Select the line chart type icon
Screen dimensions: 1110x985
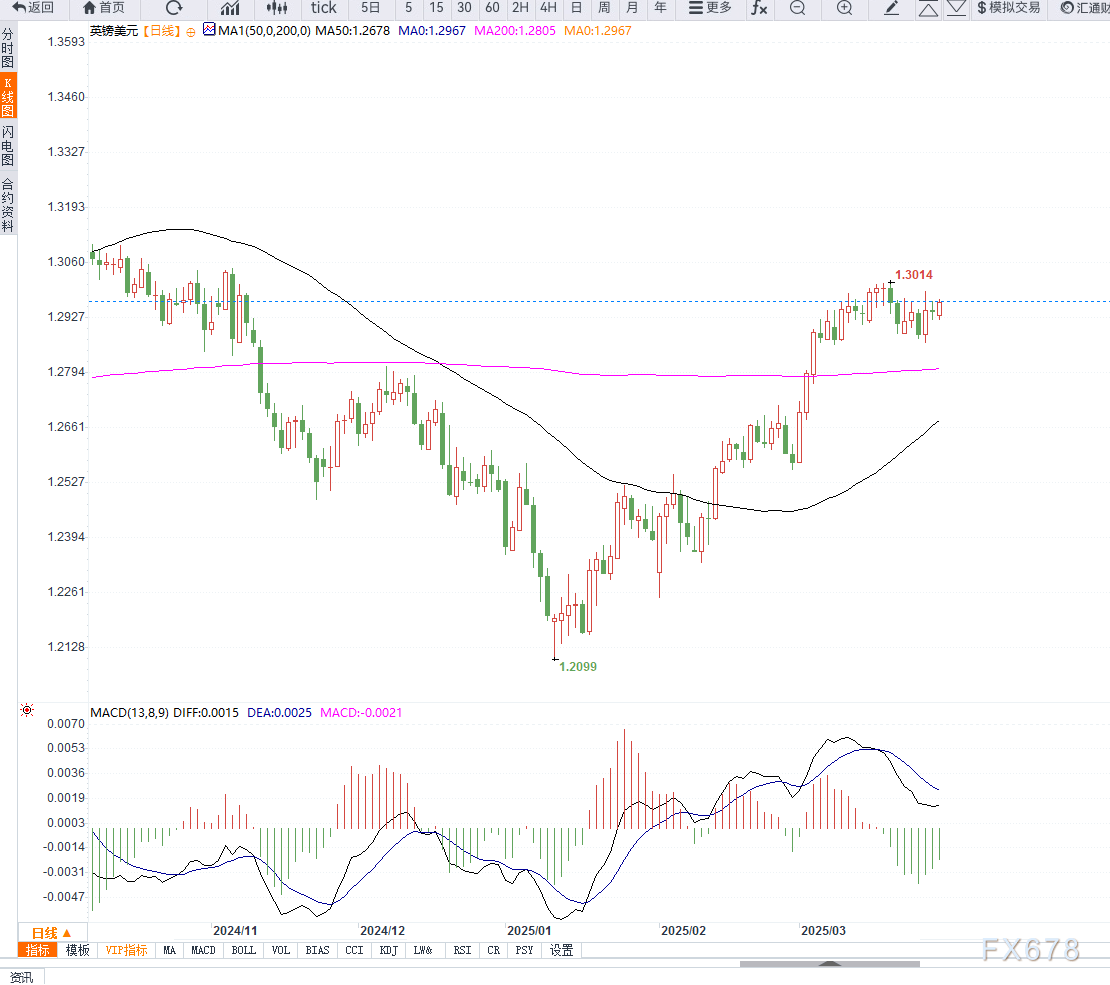pos(230,8)
